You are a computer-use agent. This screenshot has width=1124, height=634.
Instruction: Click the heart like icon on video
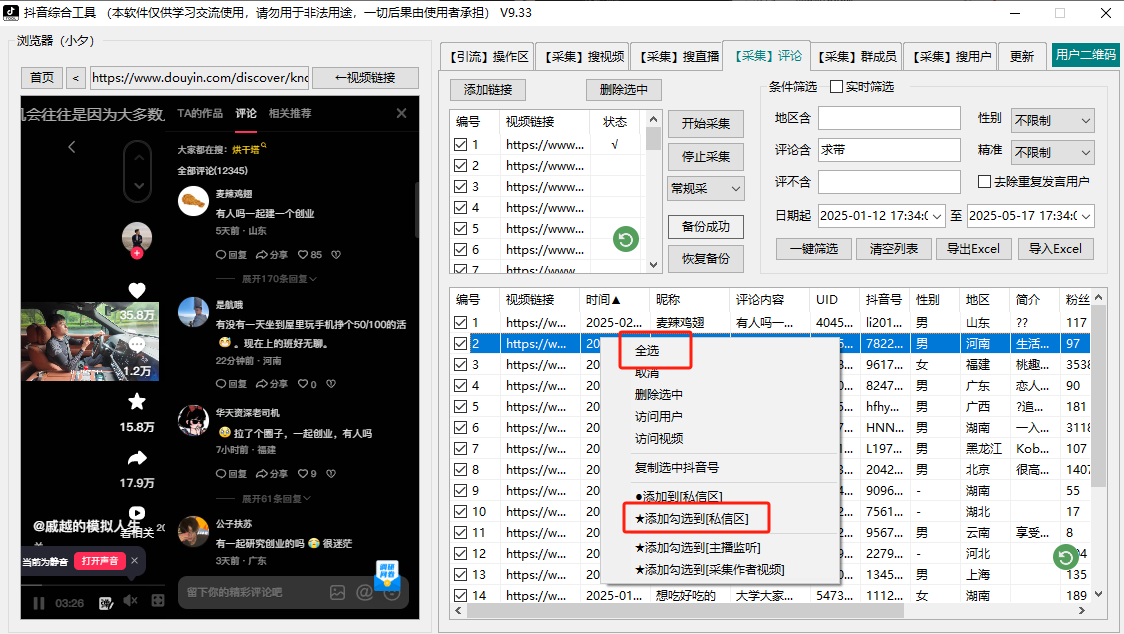pos(137,291)
